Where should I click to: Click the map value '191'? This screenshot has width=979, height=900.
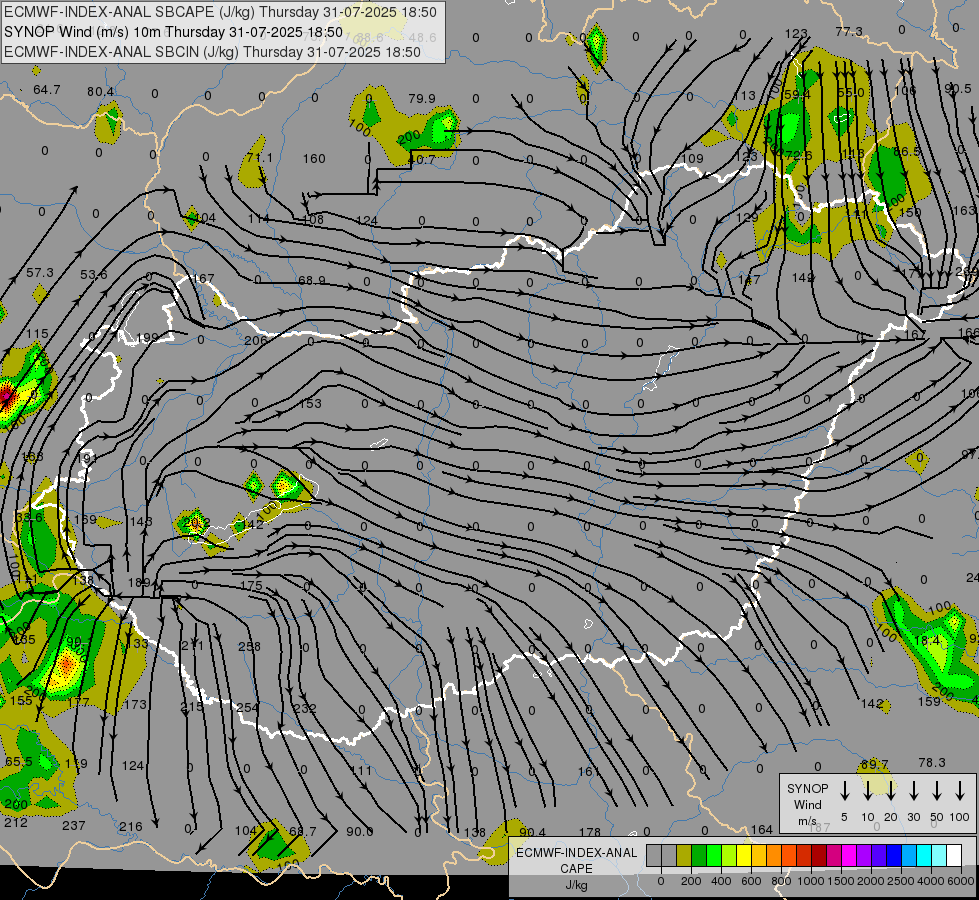pyautogui.click(x=87, y=458)
